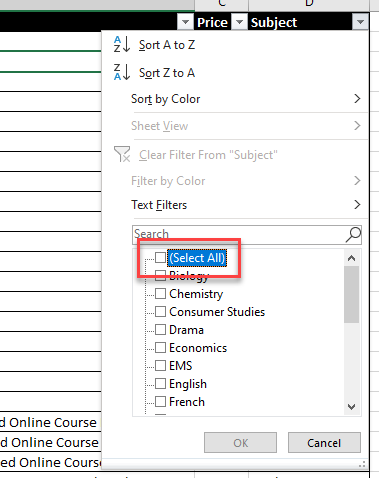Click the search magnifier icon
This screenshot has width=379, height=478.
point(353,235)
